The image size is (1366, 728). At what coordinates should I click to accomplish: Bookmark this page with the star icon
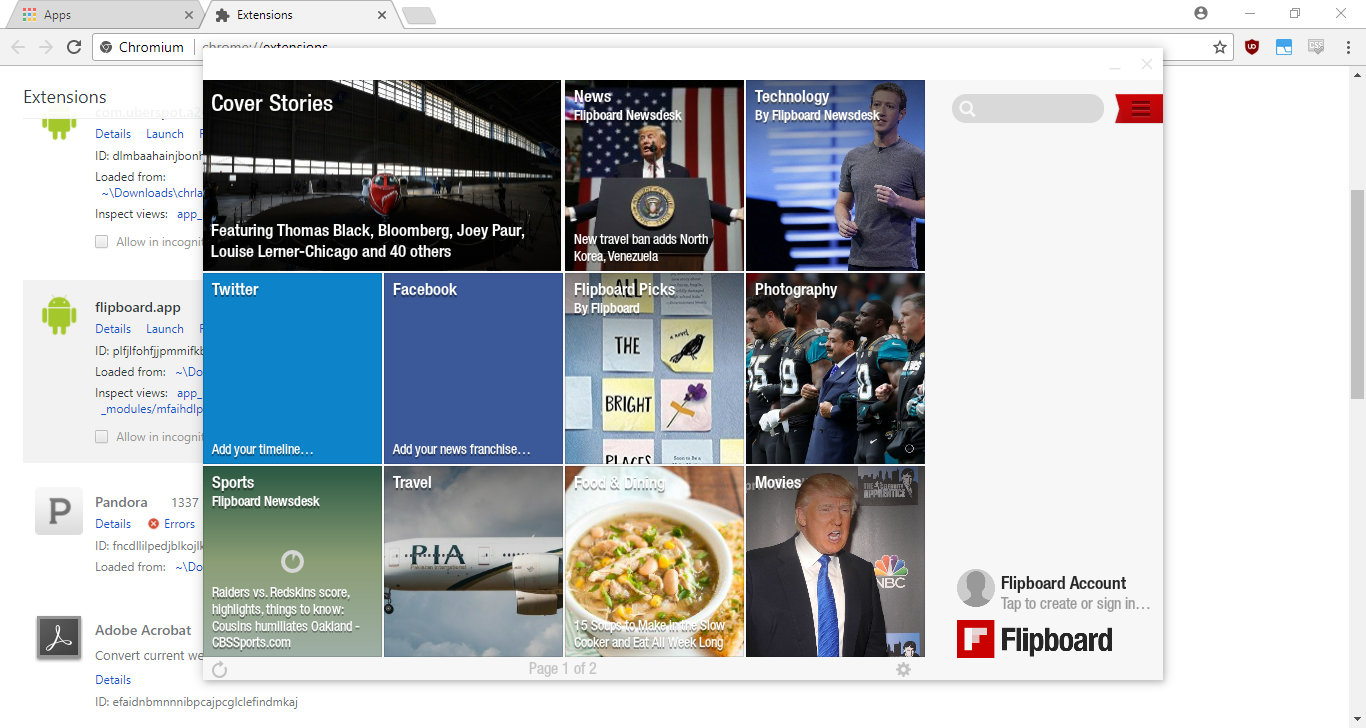[1220, 47]
